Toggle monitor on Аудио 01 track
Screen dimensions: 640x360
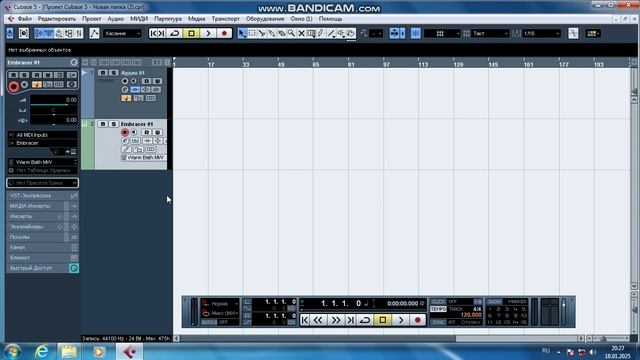[133, 81]
